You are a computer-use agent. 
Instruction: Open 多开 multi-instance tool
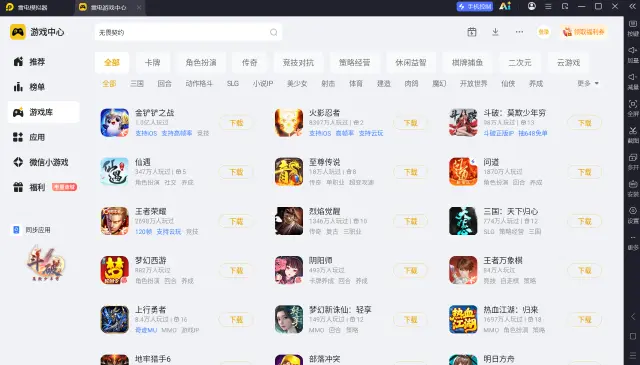[633, 161]
